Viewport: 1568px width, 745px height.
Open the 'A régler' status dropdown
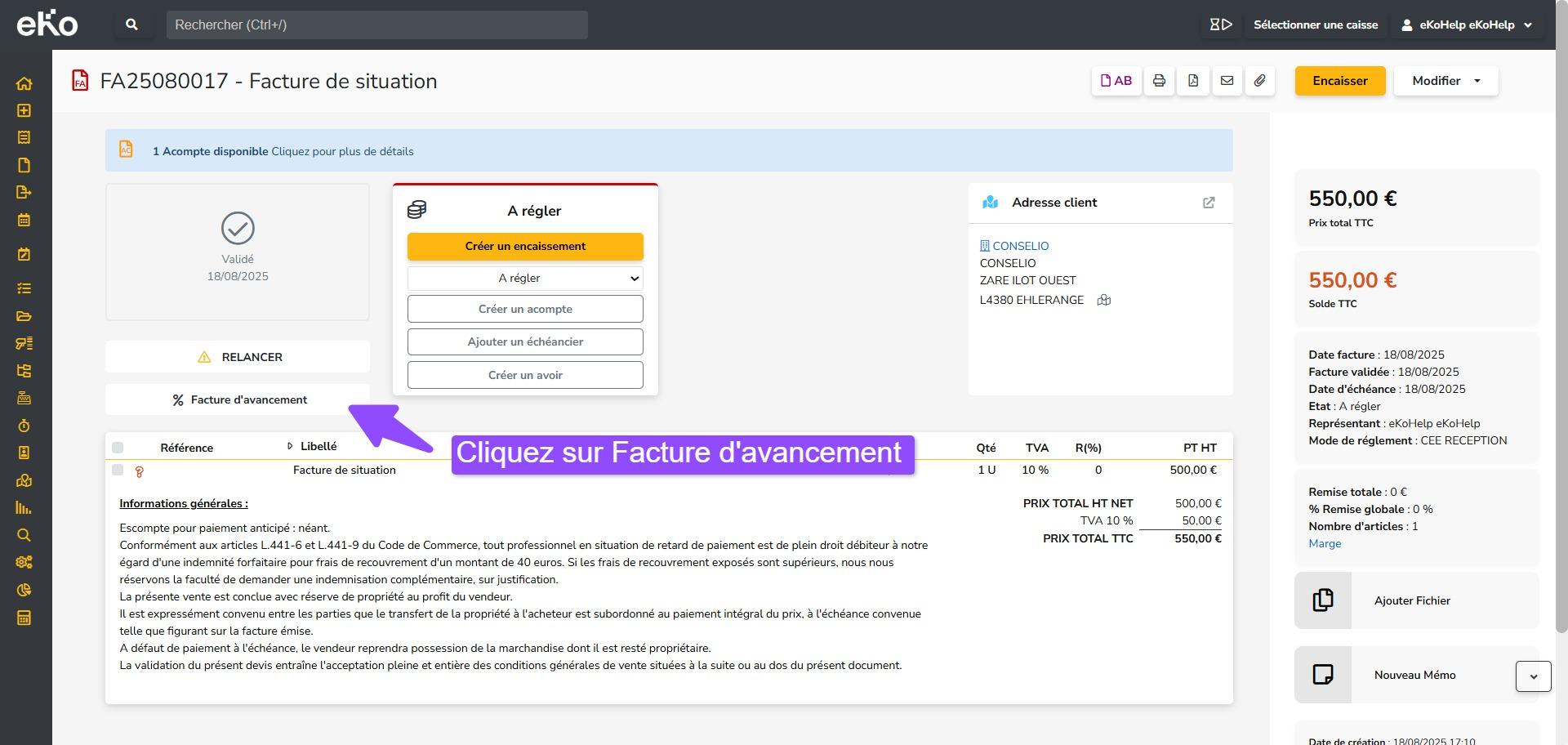(525, 279)
